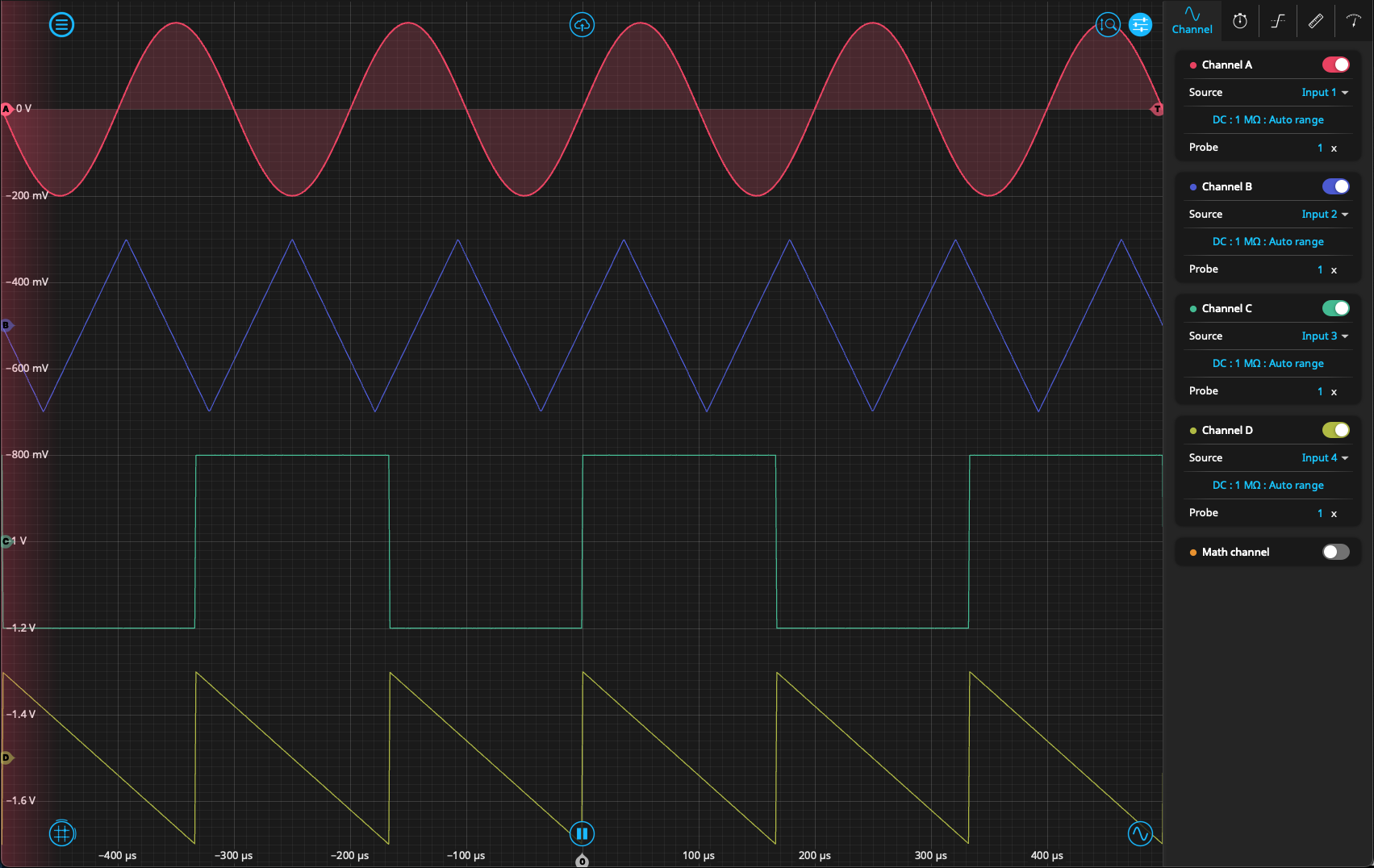The height and width of the screenshot is (868, 1374).
Task: Switch to the Channel tab
Action: tap(1192, 20)
